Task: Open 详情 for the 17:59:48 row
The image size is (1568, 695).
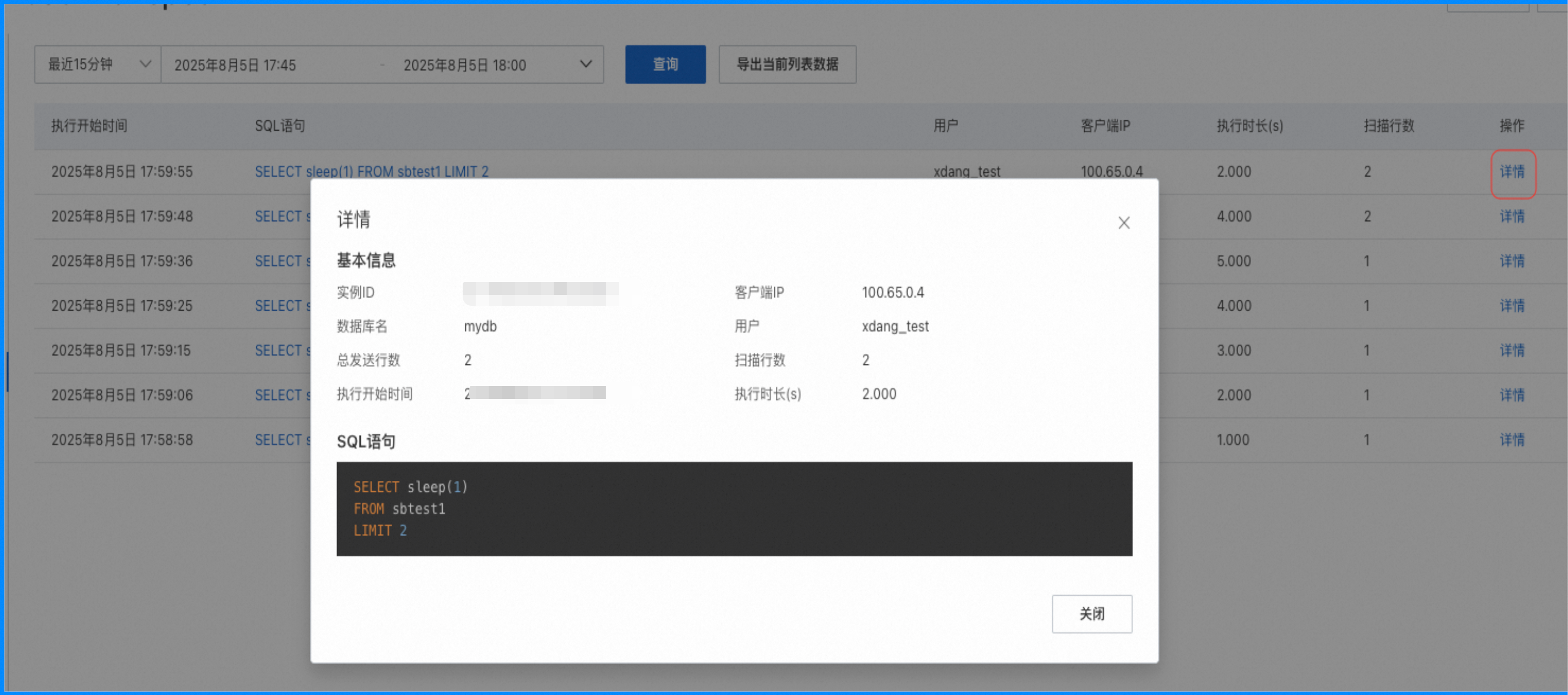Action: (1512, 216)
